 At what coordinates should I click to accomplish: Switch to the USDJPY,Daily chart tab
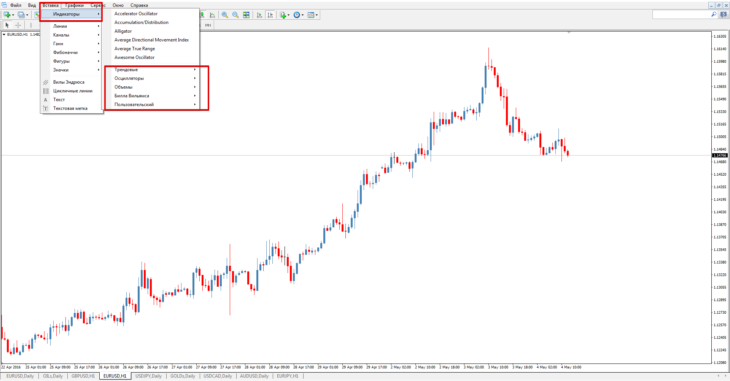pos(148,376)
